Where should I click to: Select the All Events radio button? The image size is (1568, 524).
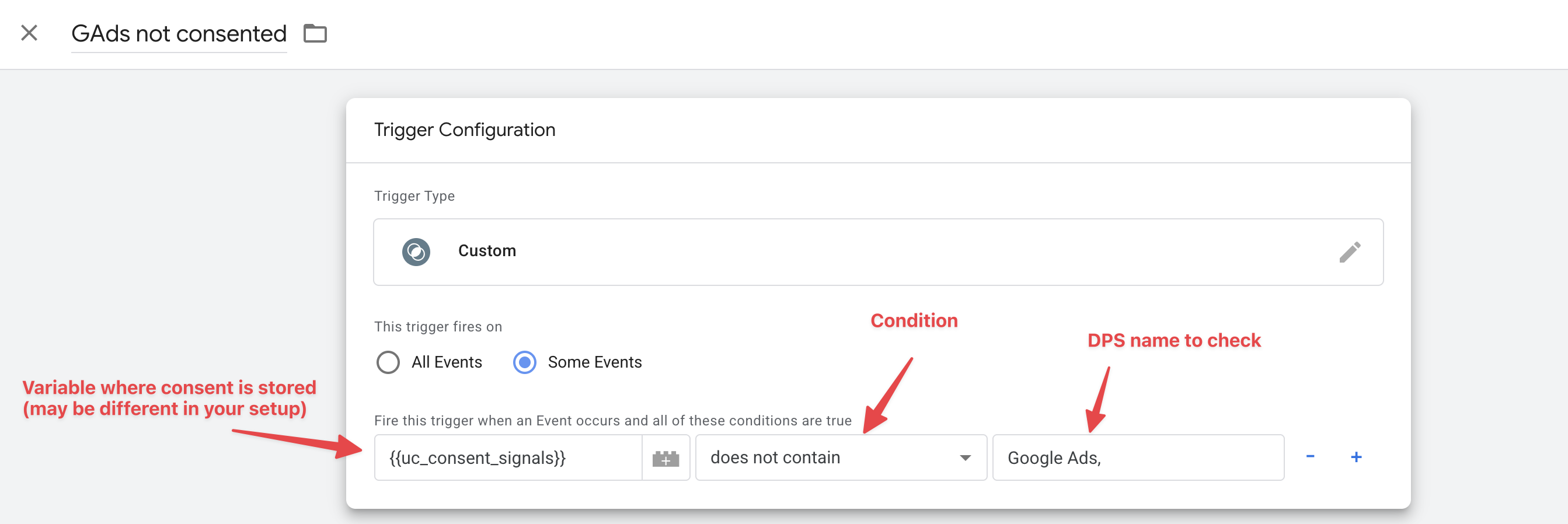tap(388, 363)
